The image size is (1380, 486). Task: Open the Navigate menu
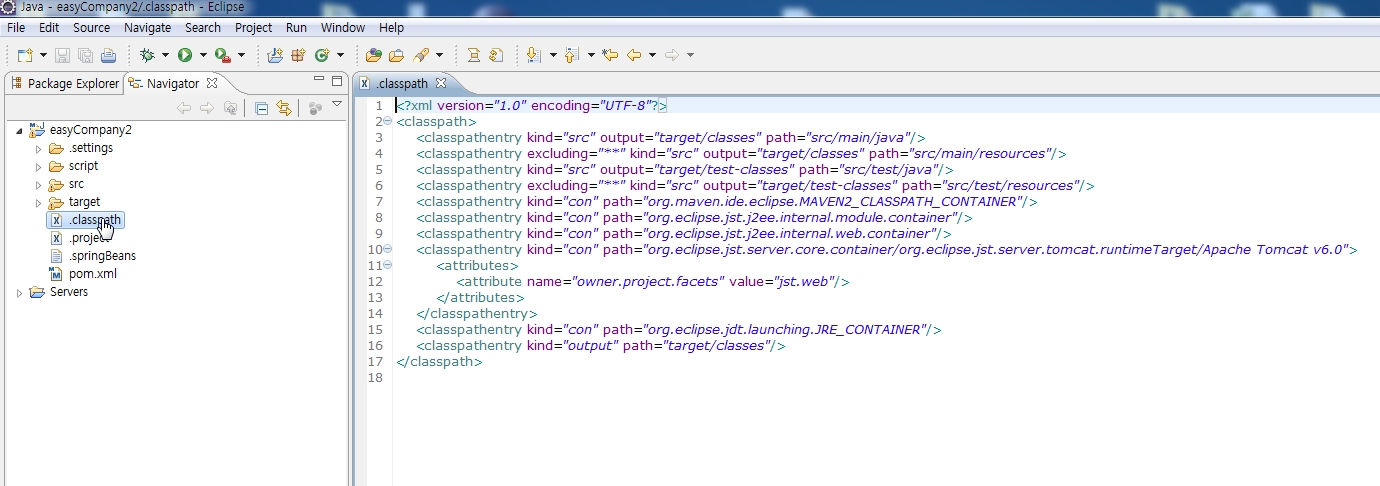pos(147,27)
